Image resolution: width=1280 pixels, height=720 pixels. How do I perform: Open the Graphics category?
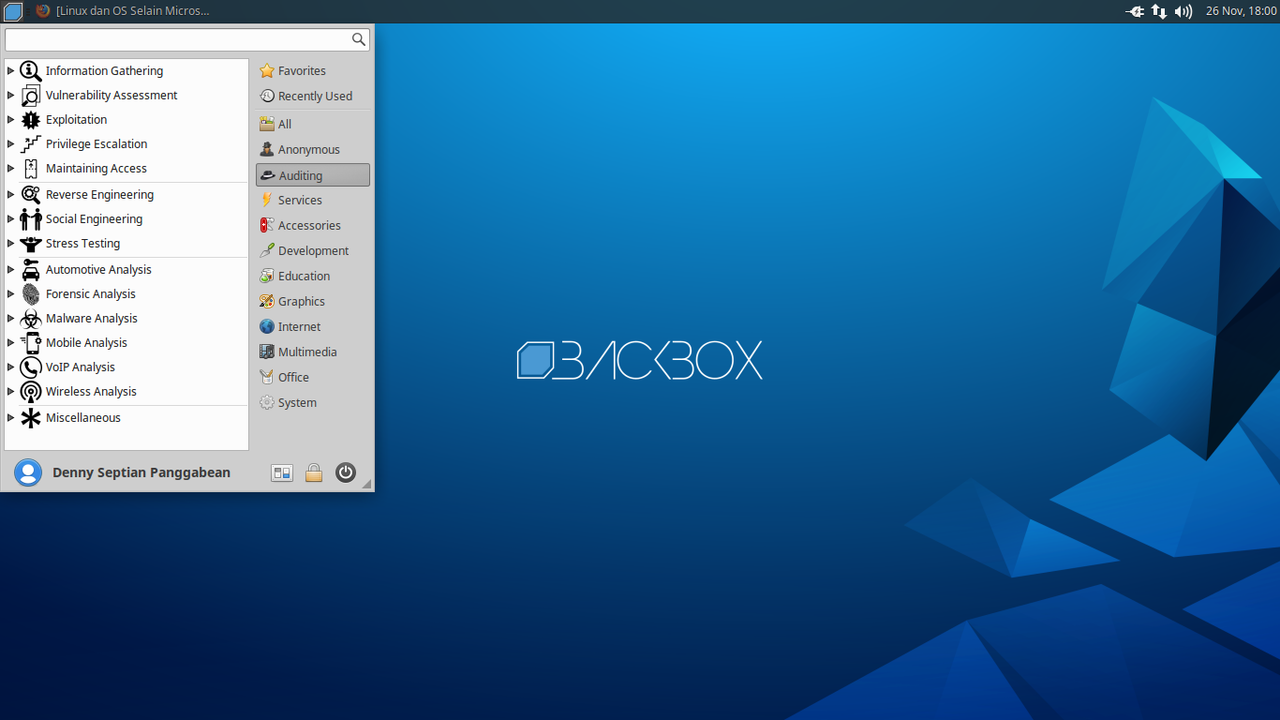click(313, 301)
